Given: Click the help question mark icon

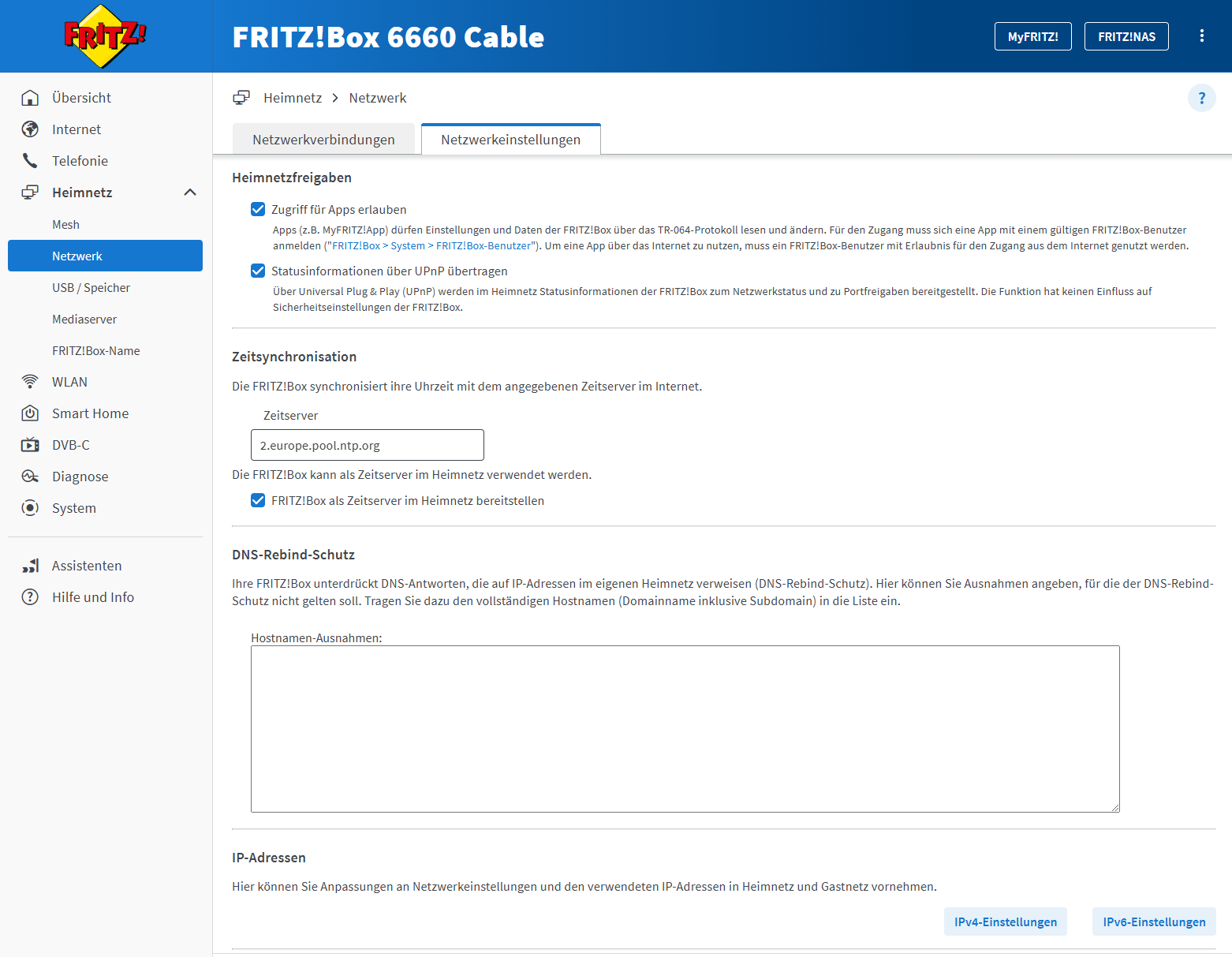Looking at the screenshot, I should (x=1201, y=98).
